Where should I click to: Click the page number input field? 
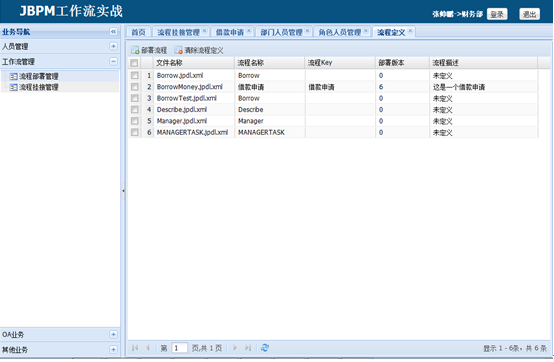pyautogui.click(x=179, y=348)
